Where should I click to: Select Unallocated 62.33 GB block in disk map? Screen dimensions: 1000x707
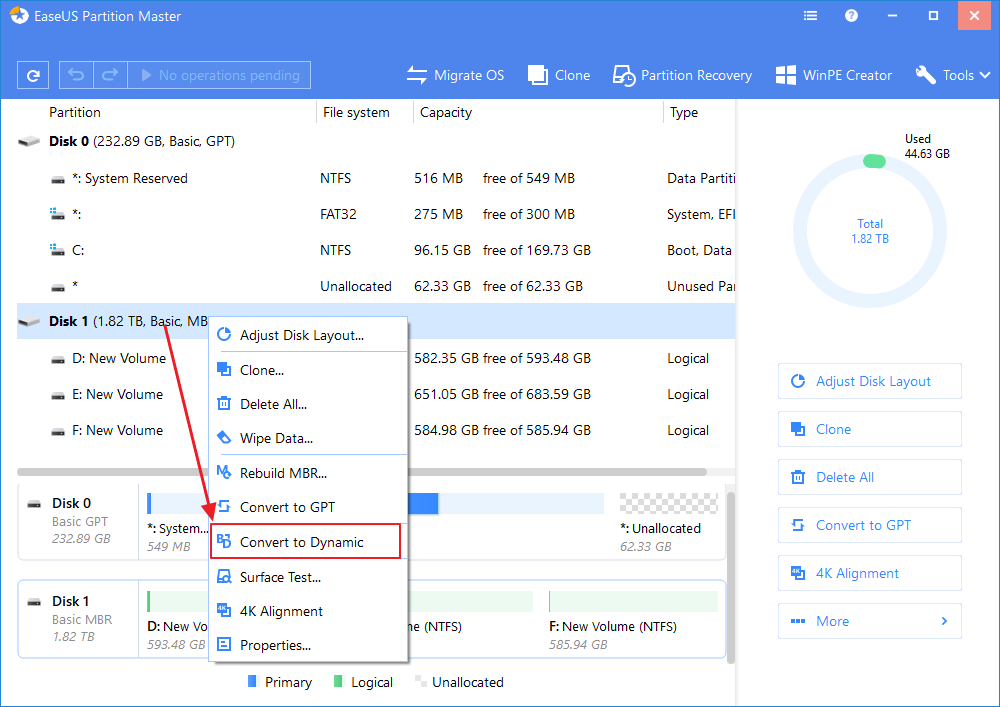[x=668, y=521]
